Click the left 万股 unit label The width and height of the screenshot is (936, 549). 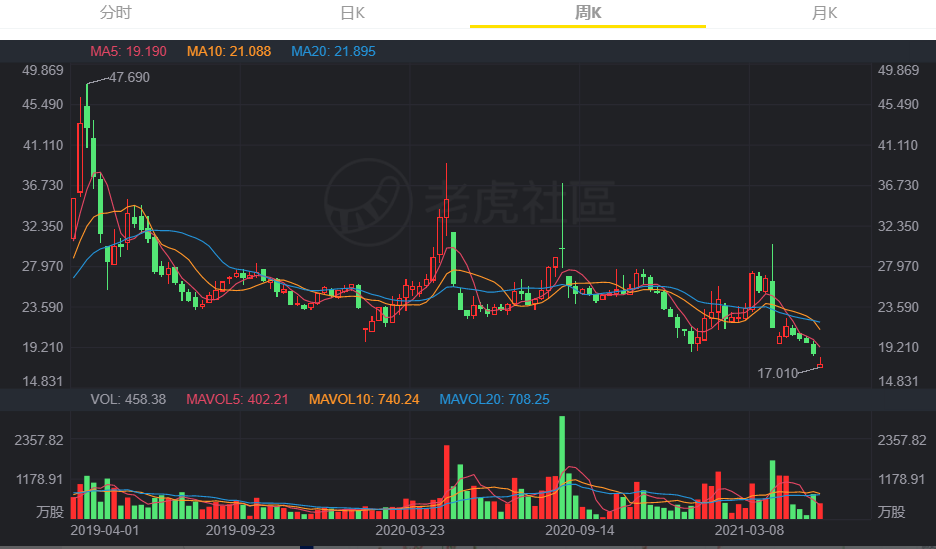click(50, 511)
